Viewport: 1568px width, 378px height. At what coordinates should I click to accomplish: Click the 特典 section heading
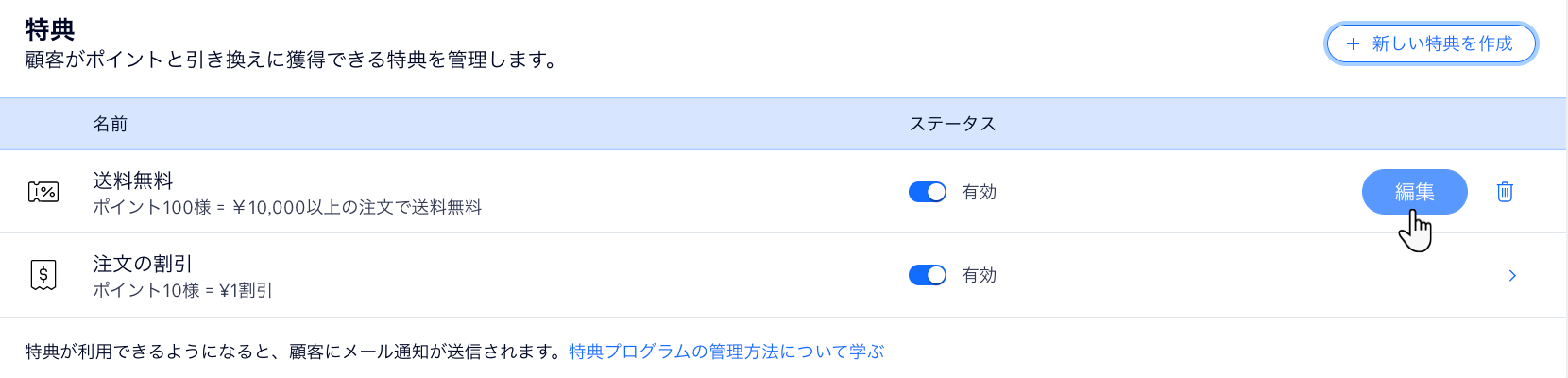pos(50,29)
